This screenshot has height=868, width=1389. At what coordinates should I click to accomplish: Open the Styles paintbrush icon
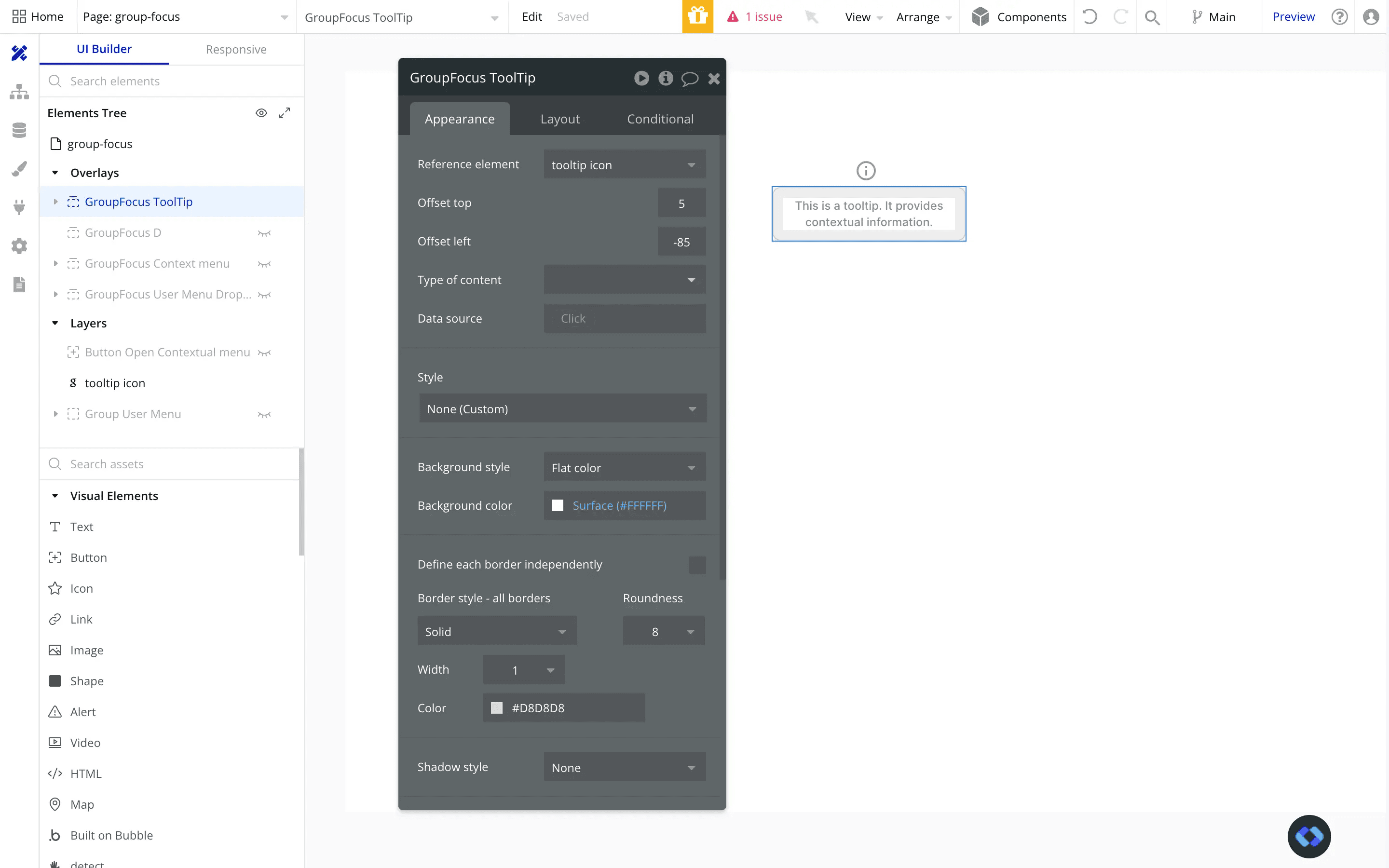(x=19, y=169)
